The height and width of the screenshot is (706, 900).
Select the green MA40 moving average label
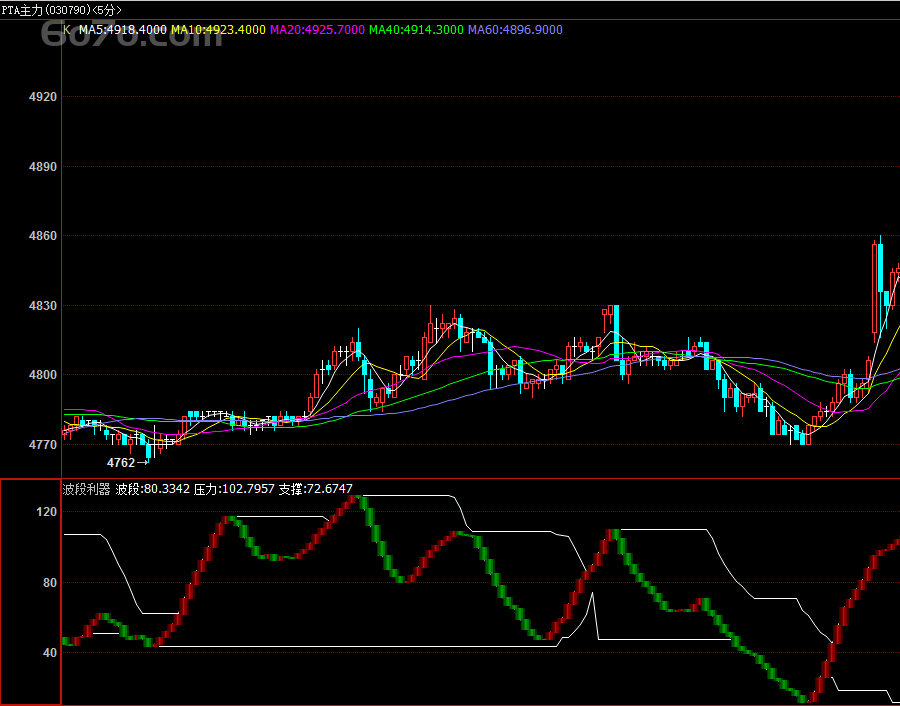click(x=416, y=30)
